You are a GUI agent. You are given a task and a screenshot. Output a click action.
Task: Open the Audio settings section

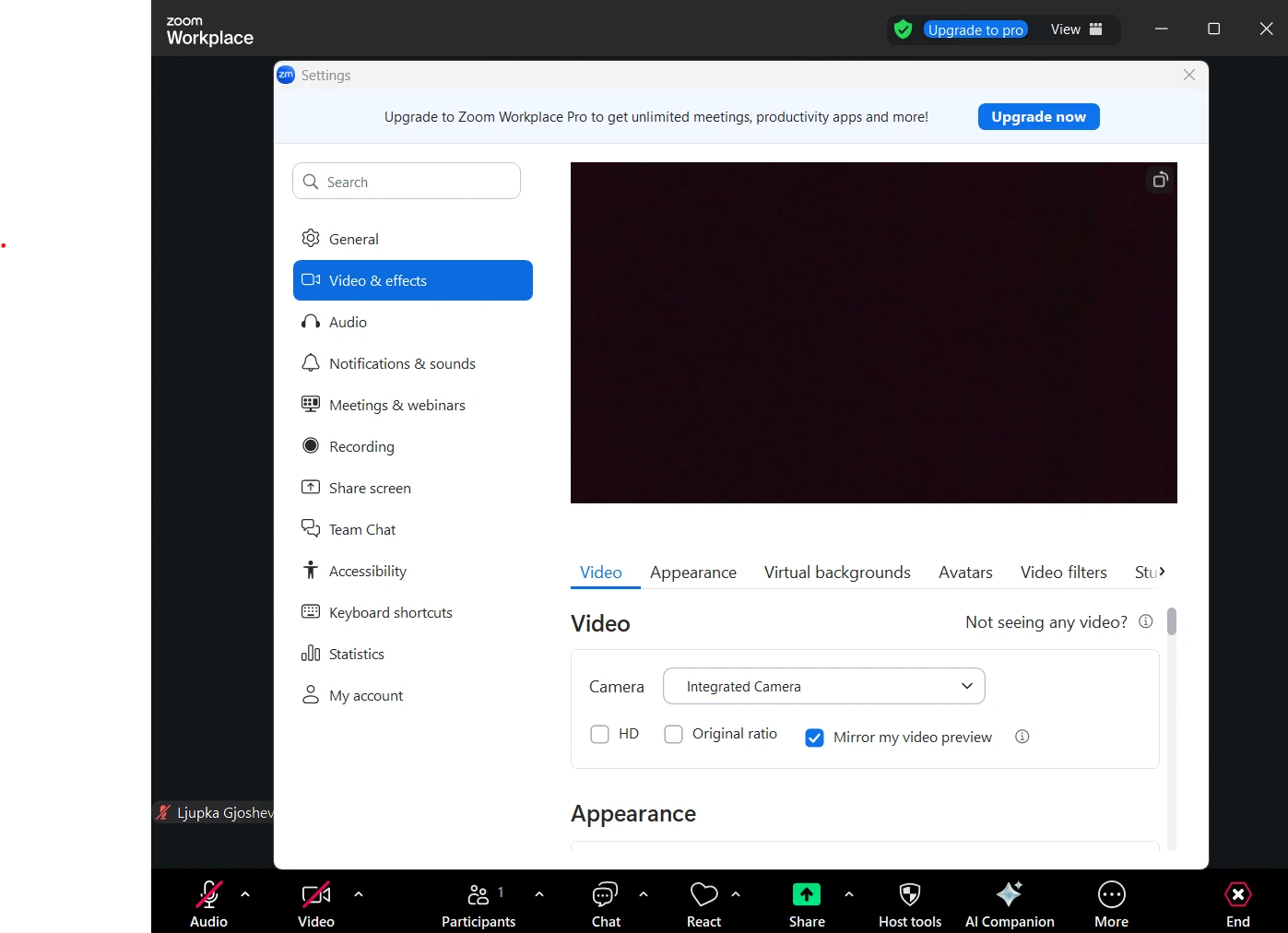[347, 321]
